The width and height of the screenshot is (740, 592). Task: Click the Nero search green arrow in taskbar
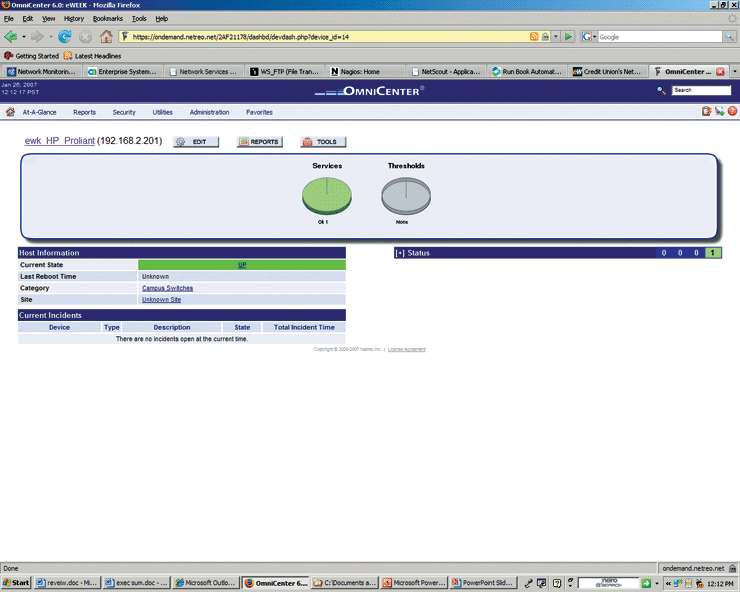[x=646, y=583]
